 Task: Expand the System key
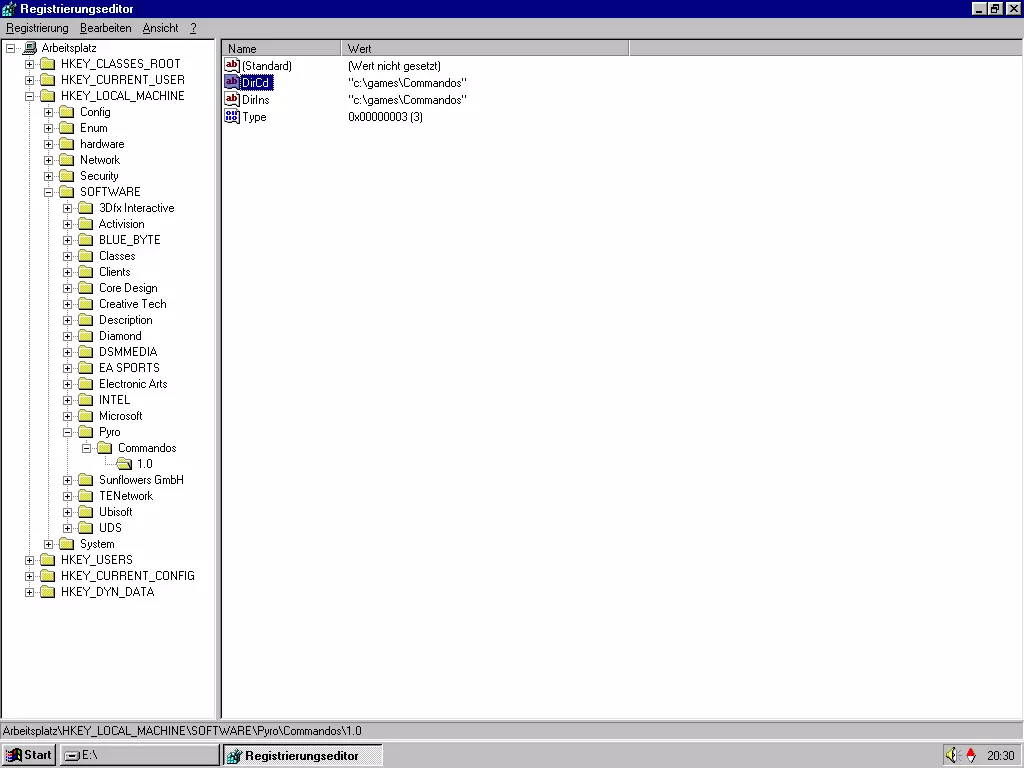tap(48, 544)
